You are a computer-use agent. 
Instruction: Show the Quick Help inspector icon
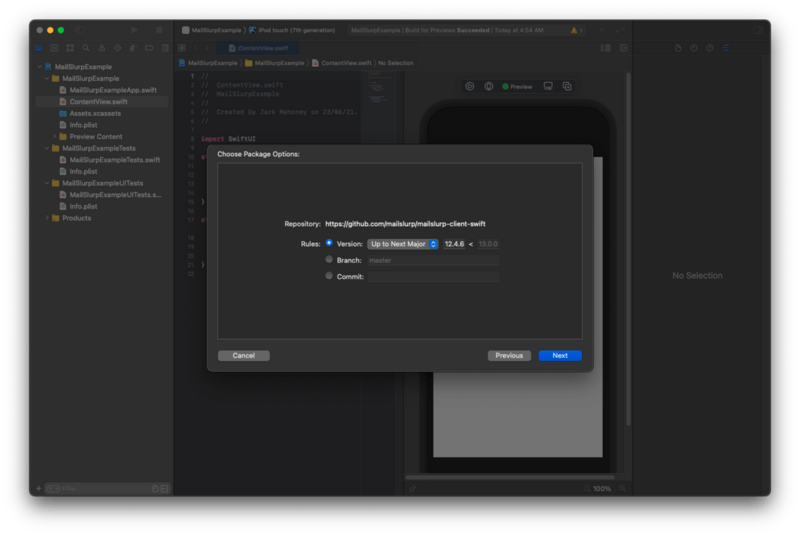click(710, 48)
